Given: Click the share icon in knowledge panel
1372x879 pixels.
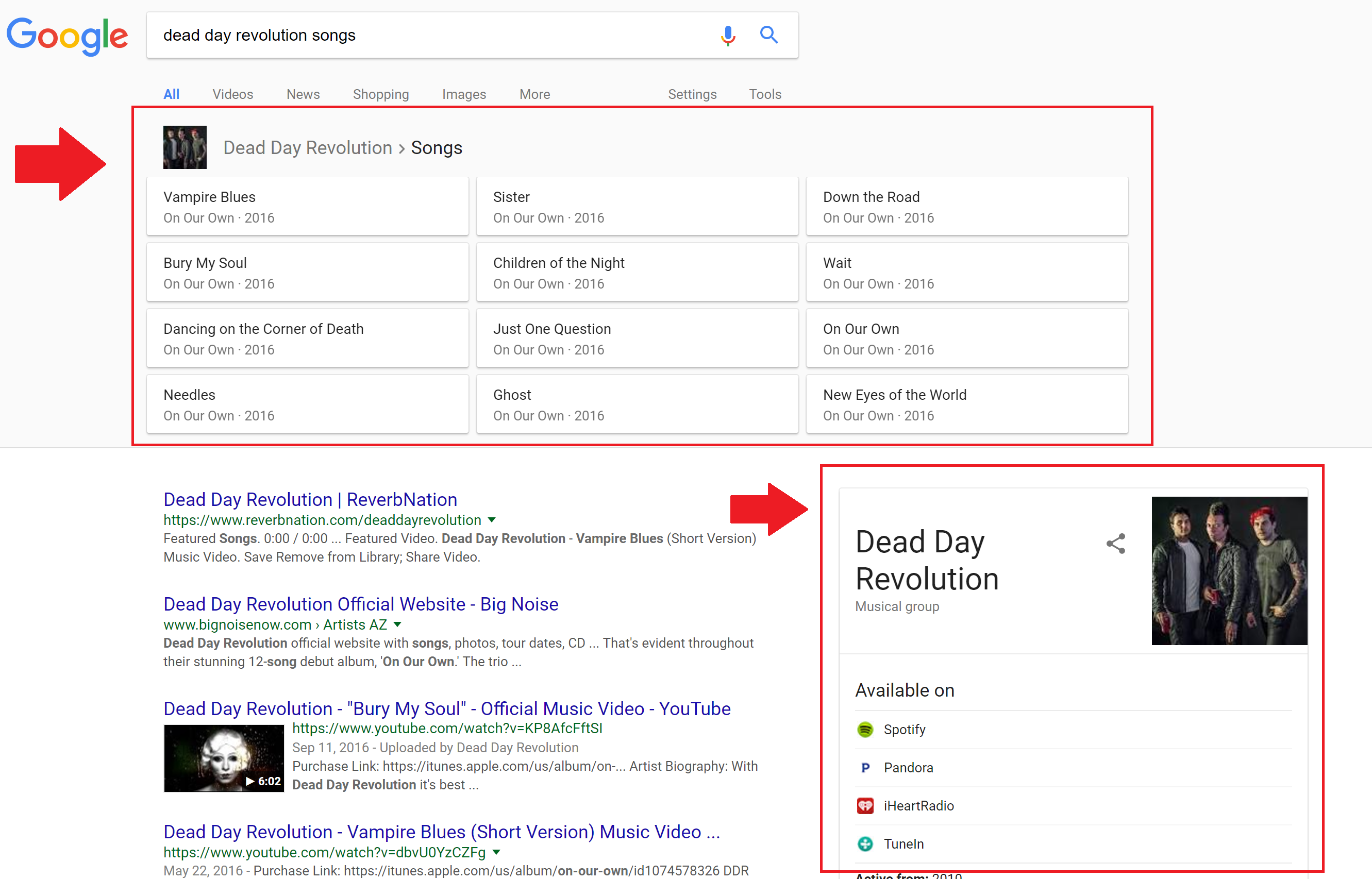Looking at the screenshot, I should [x=1116, y=544].
